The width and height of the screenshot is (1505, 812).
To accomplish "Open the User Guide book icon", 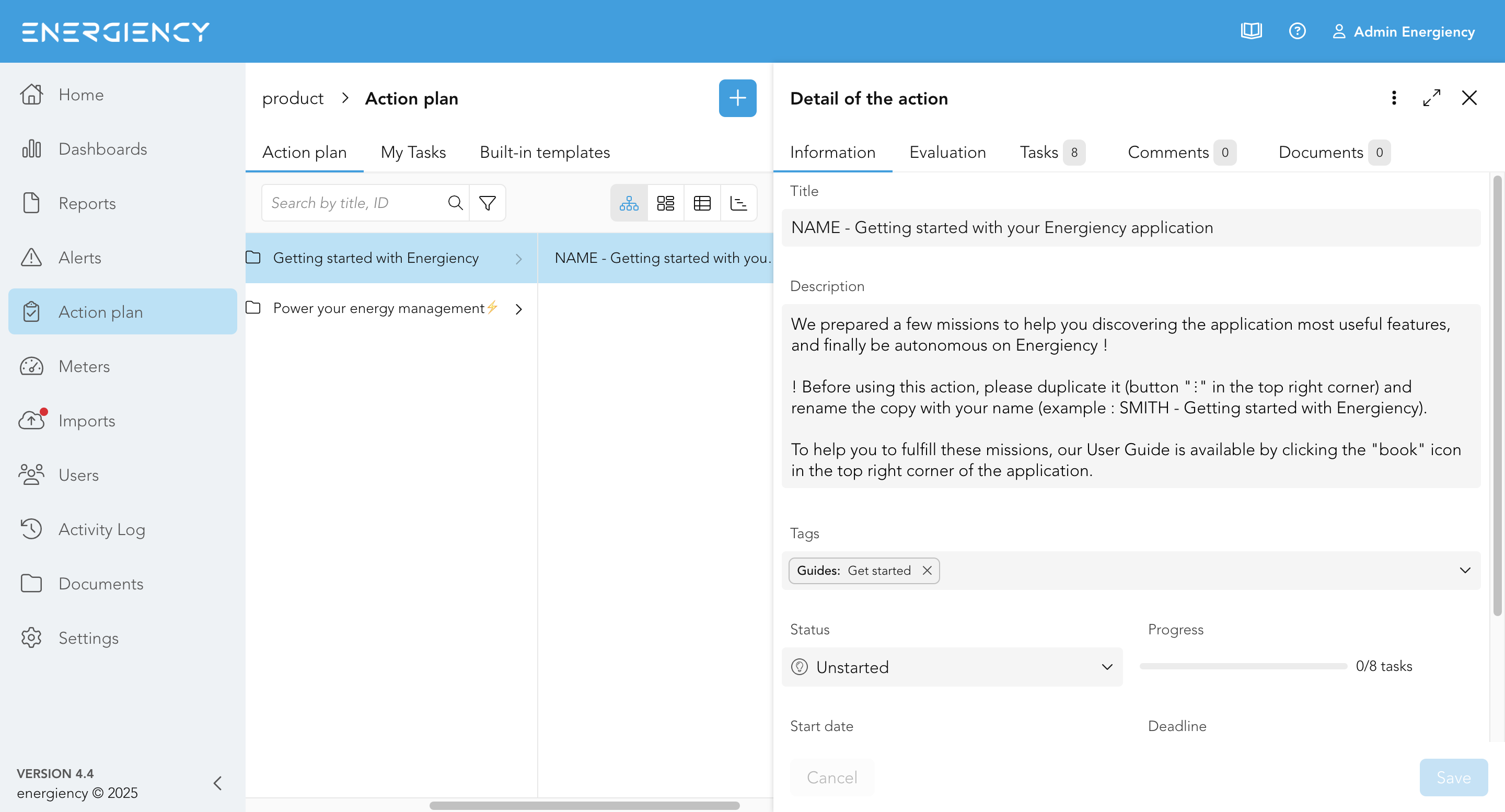I will (1251, 31).
